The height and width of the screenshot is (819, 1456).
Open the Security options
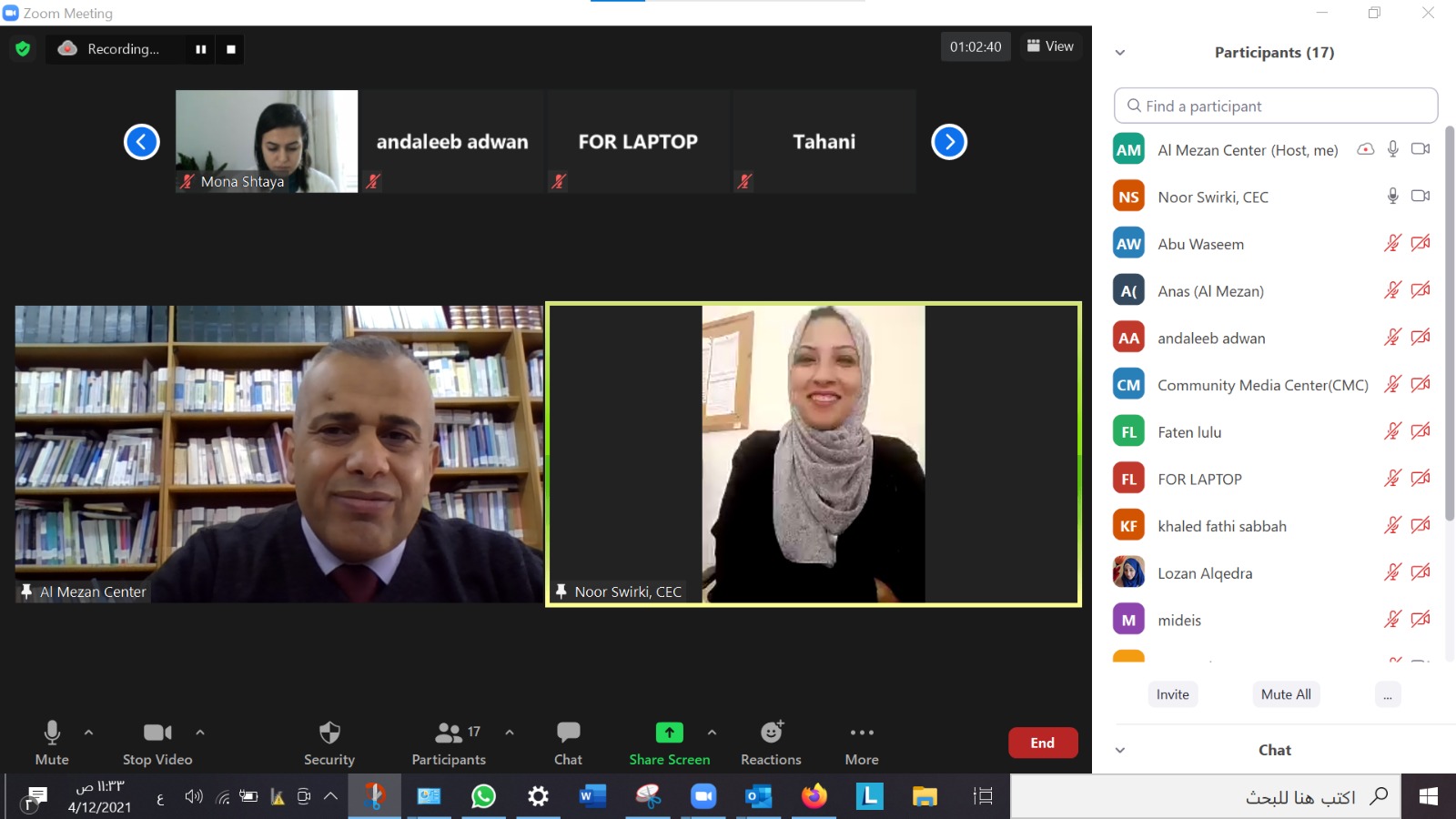click(329, 743)
